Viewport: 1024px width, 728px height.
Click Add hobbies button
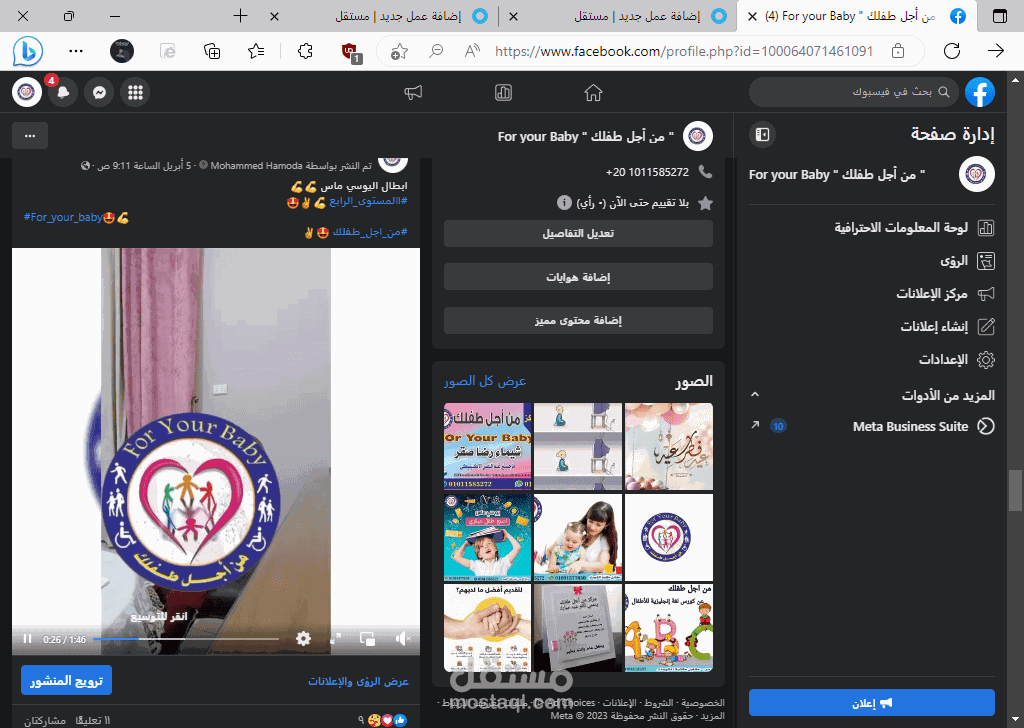click(x=578, y=277)
